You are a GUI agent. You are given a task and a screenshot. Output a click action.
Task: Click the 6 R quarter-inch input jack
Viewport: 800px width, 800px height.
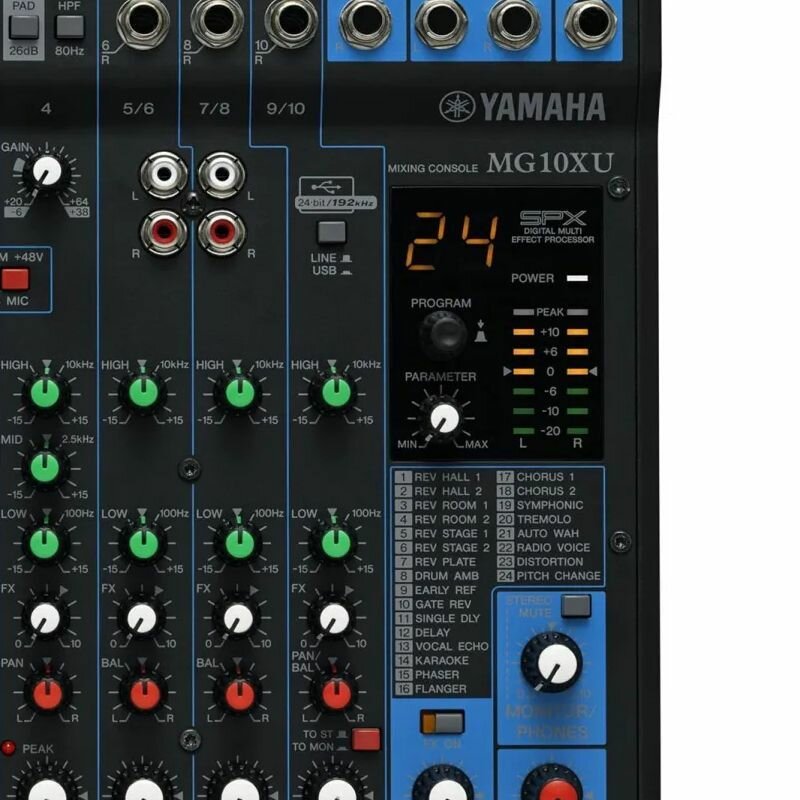pos(143,21)
